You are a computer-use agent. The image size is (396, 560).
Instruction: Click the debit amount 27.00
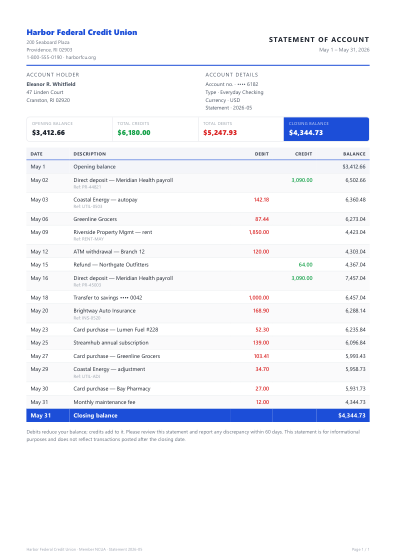coord(262,389)
